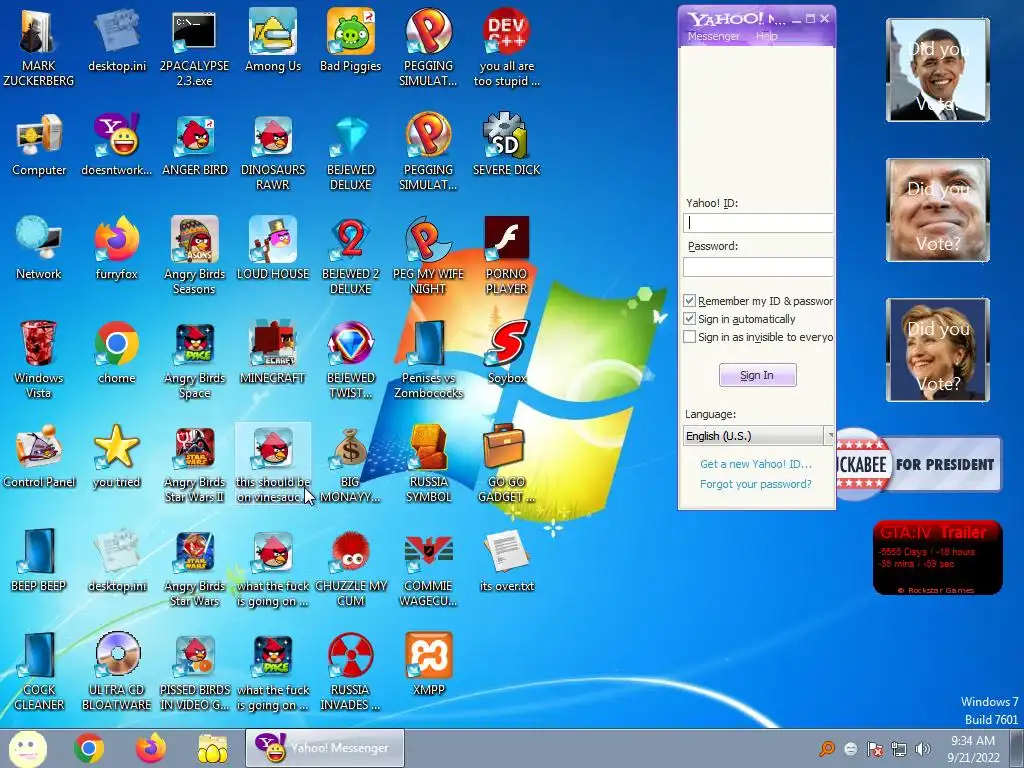Open the DEV C++ you all are icon
The image size is (1024, 768).
[507, 48]
